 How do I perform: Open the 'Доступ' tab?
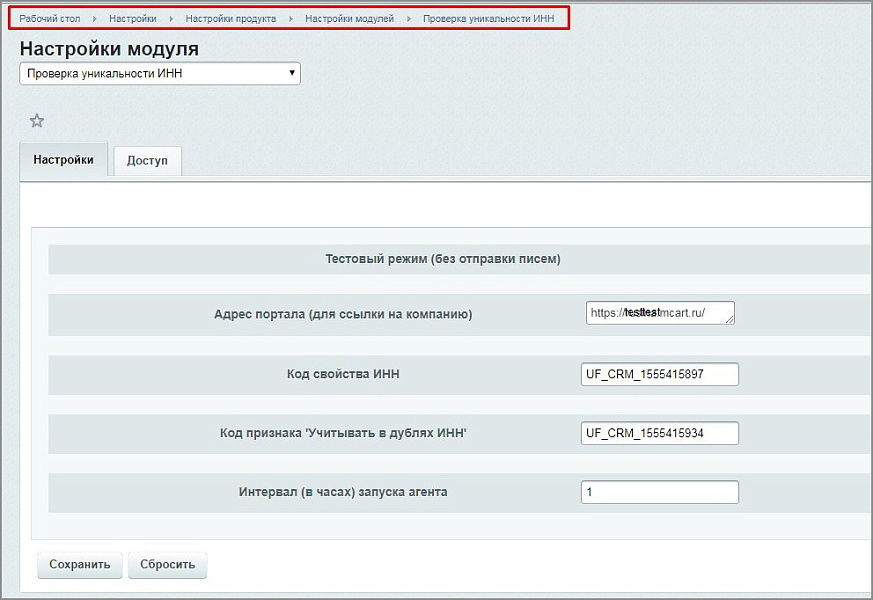[x=147, y=161]
